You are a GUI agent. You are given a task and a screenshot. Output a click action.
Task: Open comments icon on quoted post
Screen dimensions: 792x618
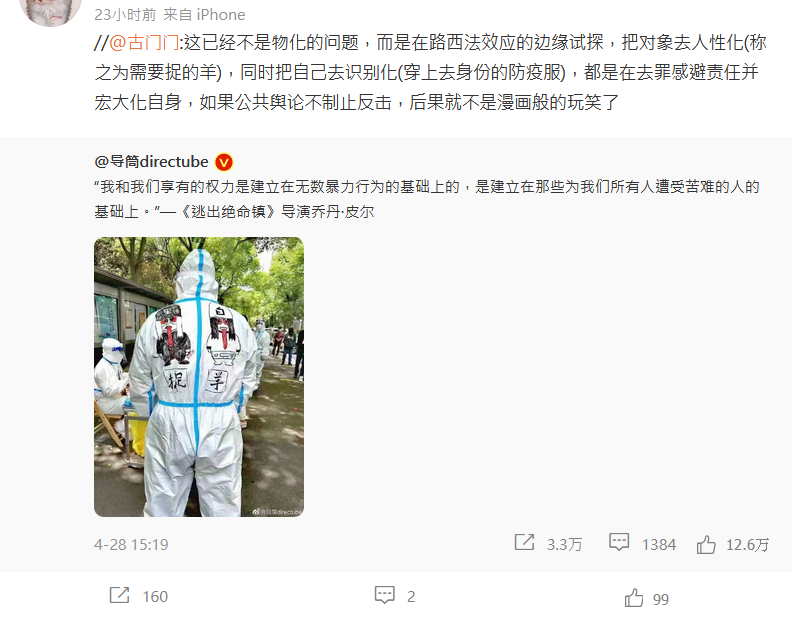tap(619, 542)
